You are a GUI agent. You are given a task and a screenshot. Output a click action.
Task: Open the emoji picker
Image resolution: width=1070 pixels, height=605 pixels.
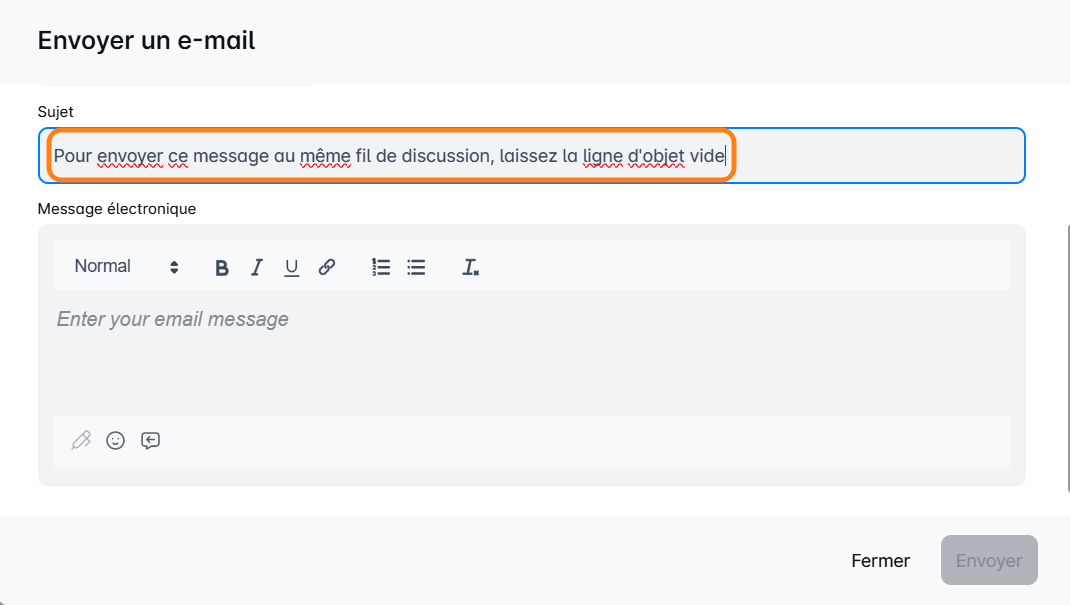click(x=116, y=440)
